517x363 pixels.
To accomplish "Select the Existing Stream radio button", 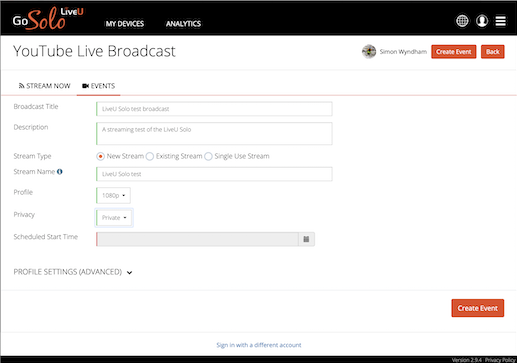I will [150, 156].
